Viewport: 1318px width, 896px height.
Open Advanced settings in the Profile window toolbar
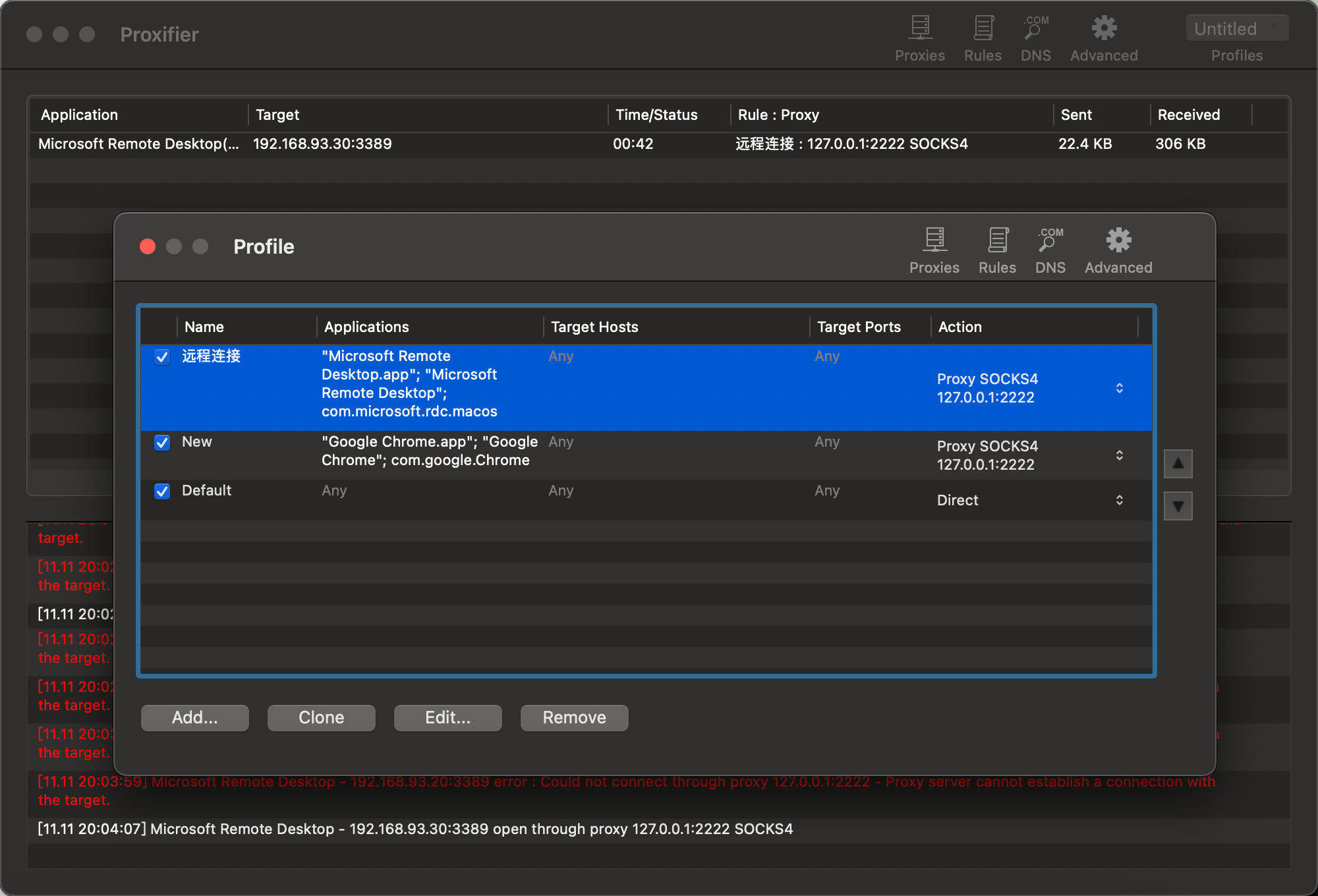click(x=1118, y=250)
